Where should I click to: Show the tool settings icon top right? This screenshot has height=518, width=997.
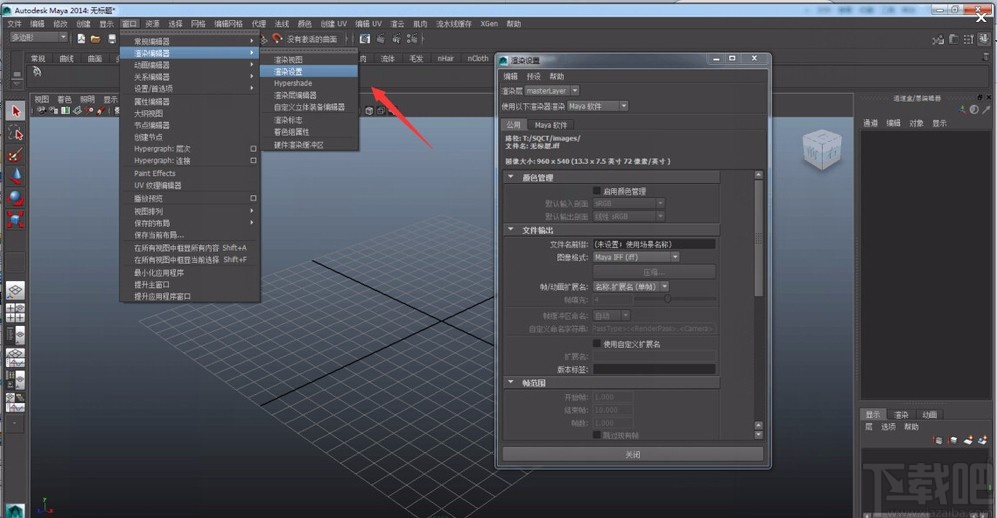(x=968, y=39)
